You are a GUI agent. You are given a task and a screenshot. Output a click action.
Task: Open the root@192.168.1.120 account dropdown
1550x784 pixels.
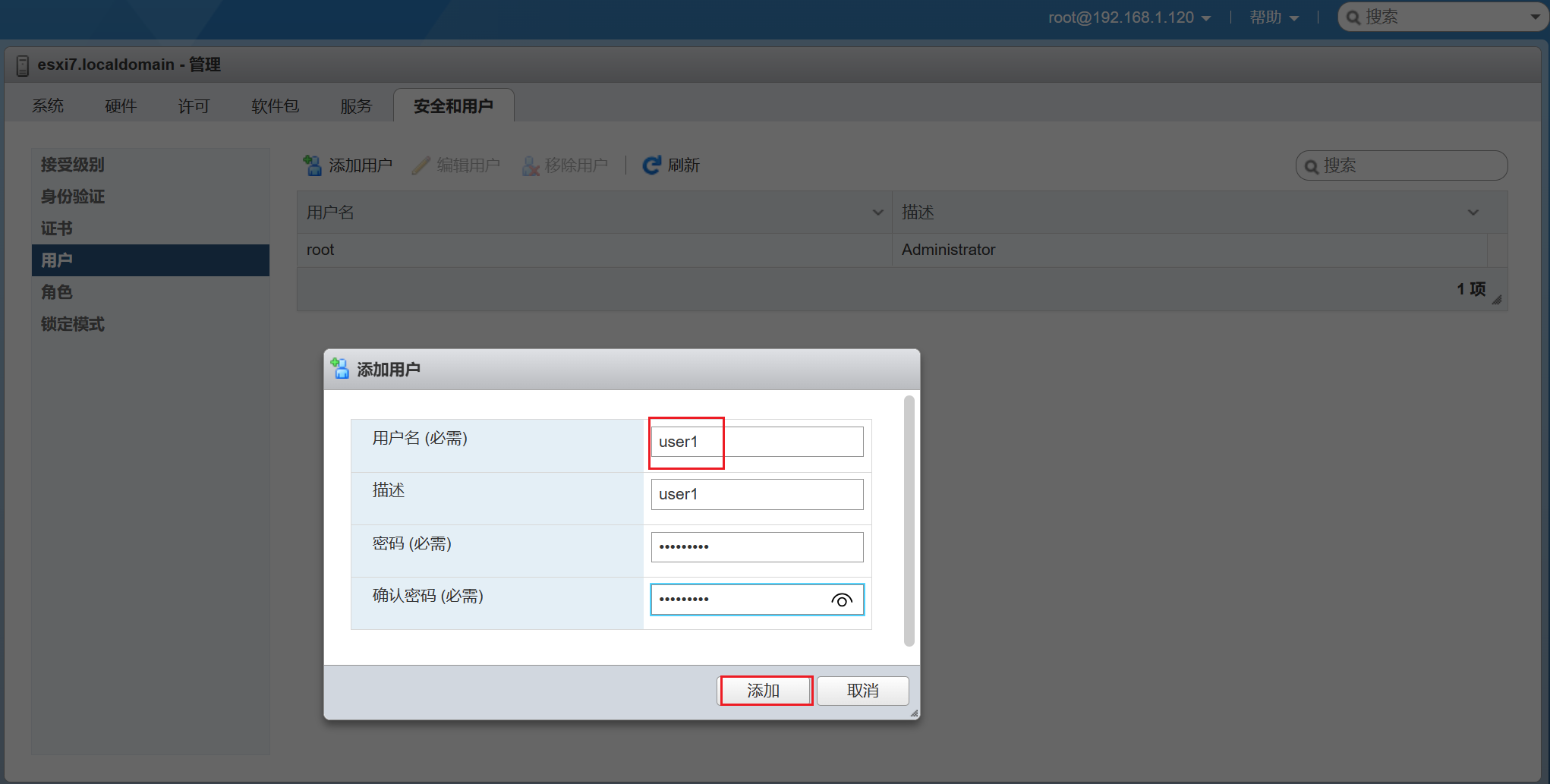[x=1129, y=17]
